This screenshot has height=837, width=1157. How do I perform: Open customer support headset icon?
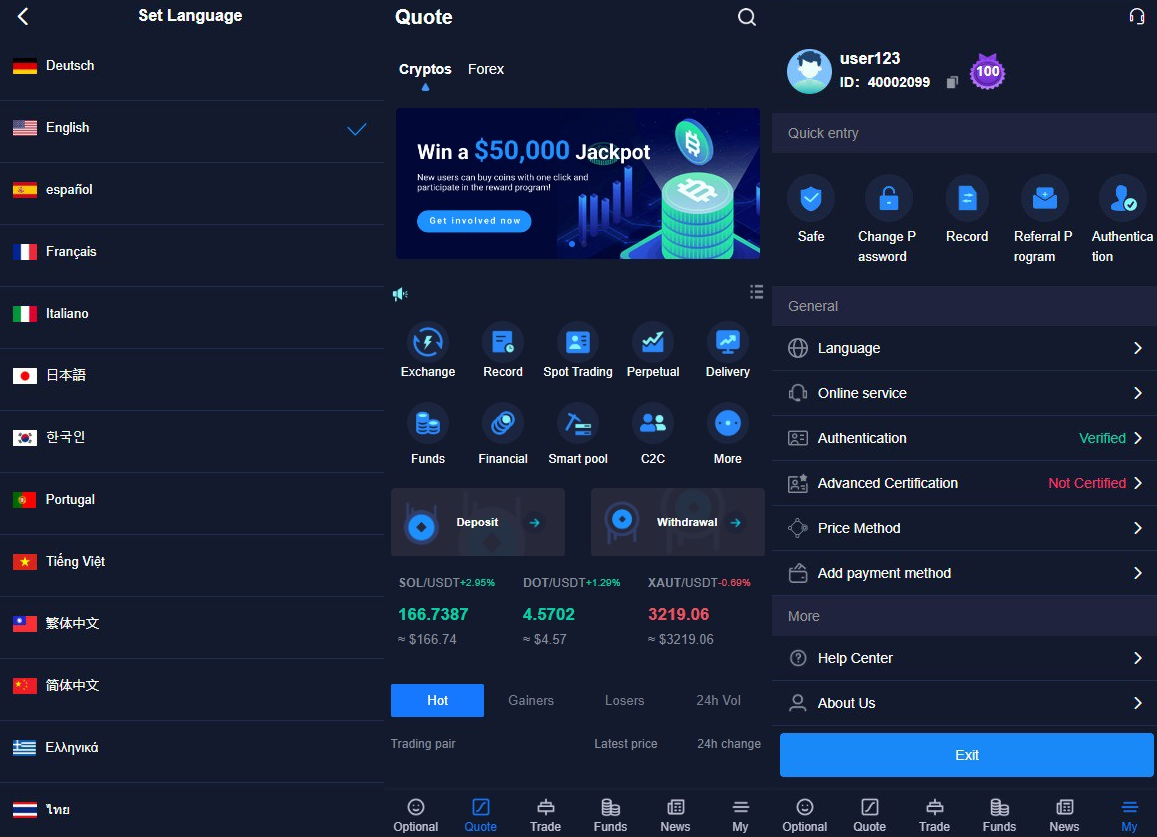1136,16
